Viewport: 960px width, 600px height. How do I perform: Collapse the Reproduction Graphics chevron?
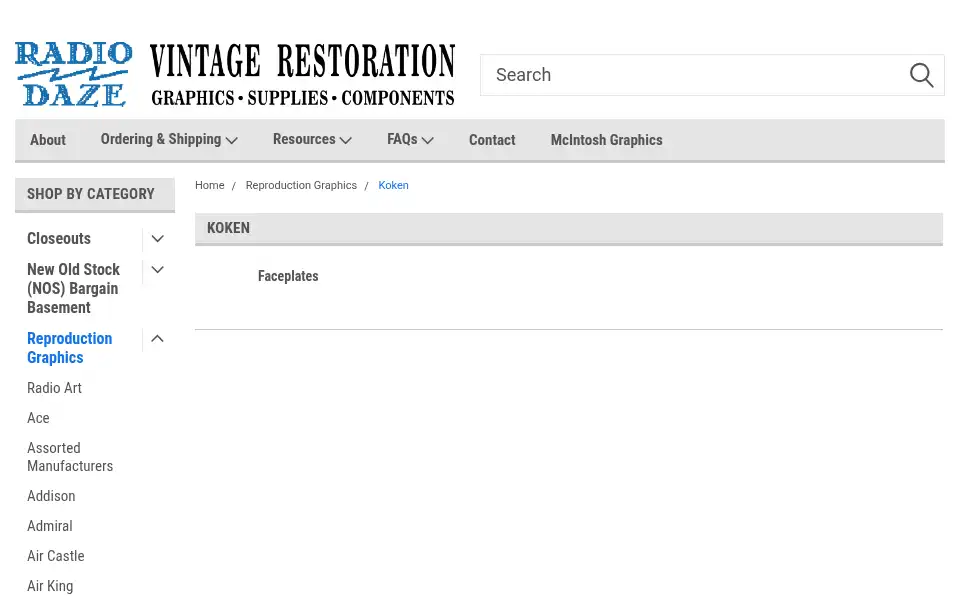click(157, 339)
